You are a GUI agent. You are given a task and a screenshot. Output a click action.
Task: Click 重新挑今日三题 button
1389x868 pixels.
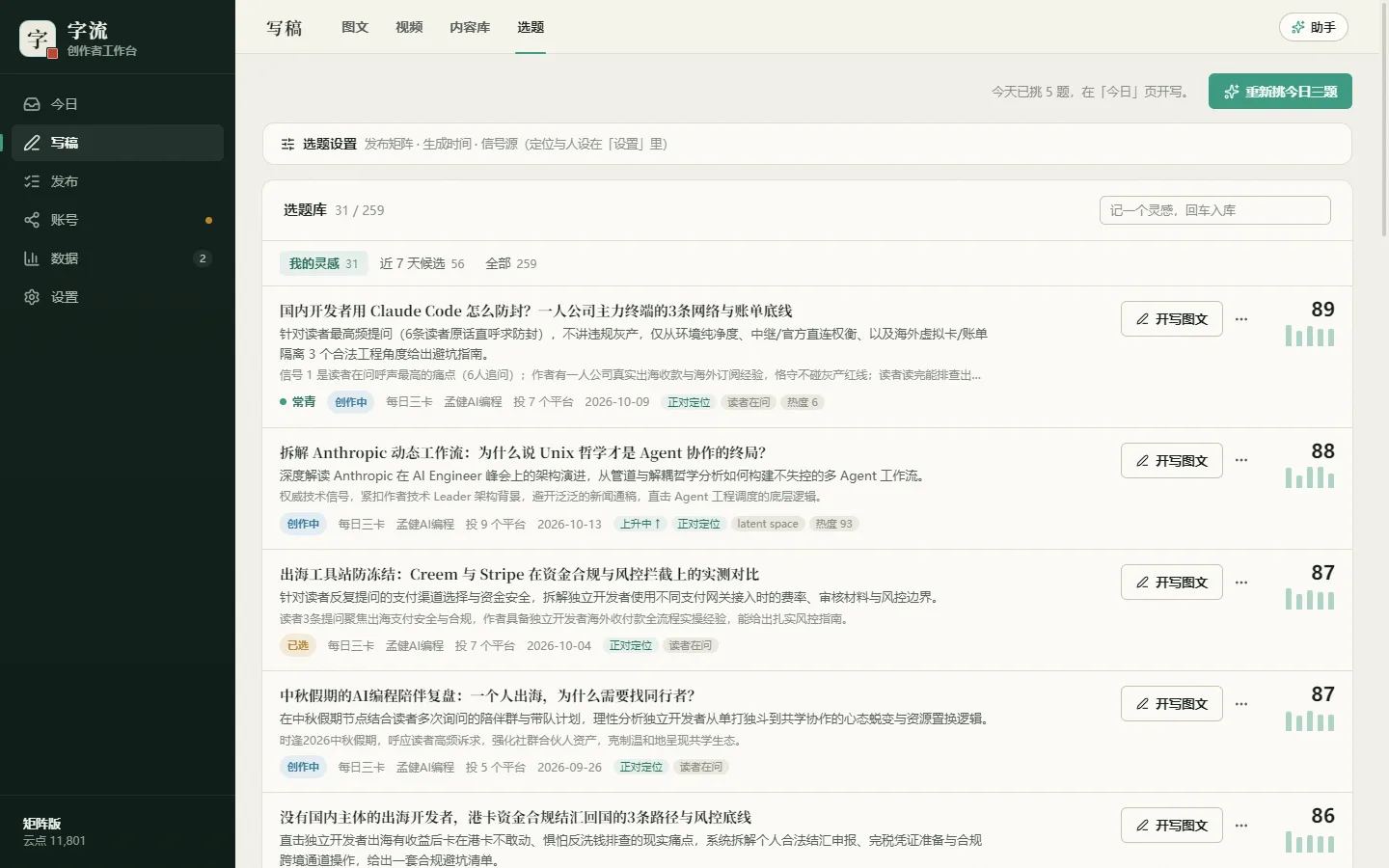tap(1280, 92)
